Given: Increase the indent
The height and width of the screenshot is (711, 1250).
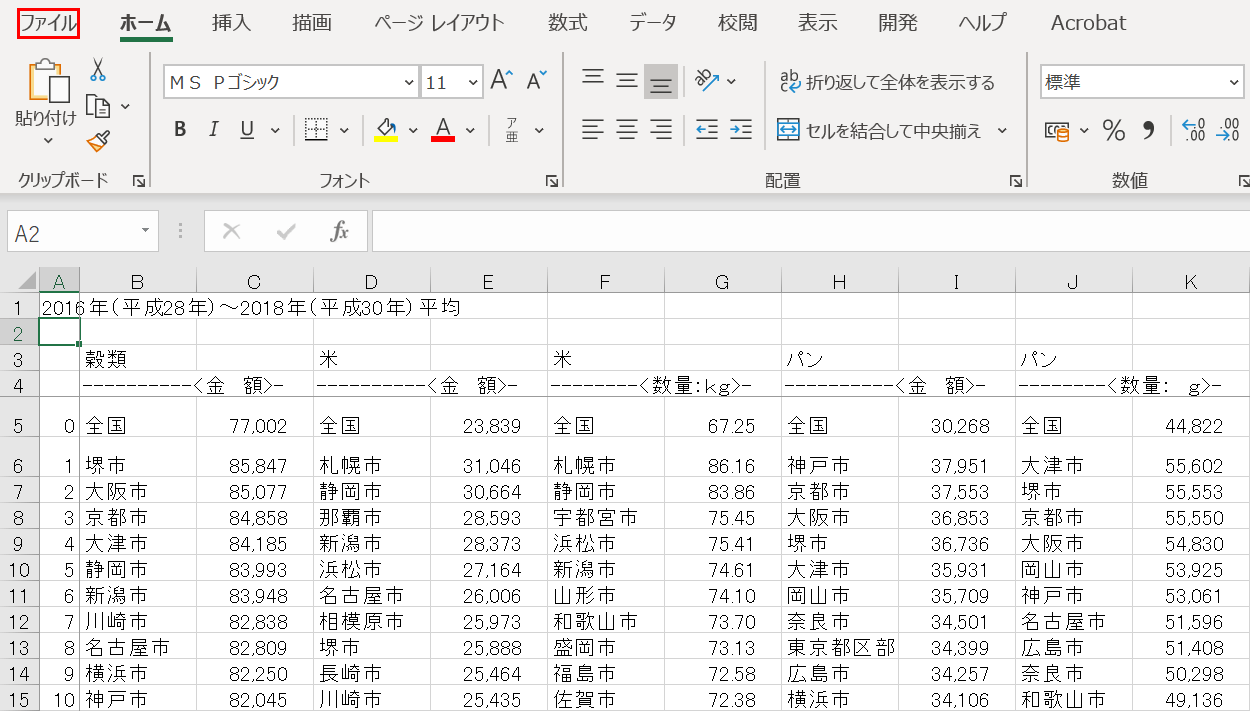Looking at the screenshot, I should point(741,130).
